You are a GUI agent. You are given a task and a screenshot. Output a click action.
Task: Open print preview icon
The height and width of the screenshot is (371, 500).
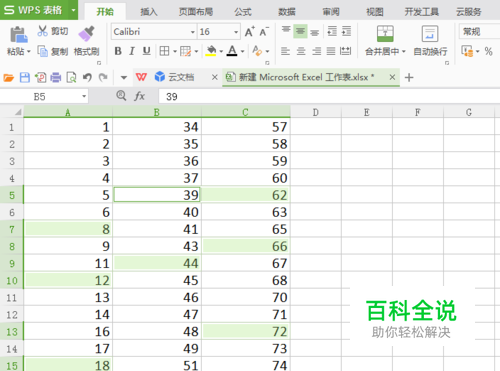pos(71,78)
